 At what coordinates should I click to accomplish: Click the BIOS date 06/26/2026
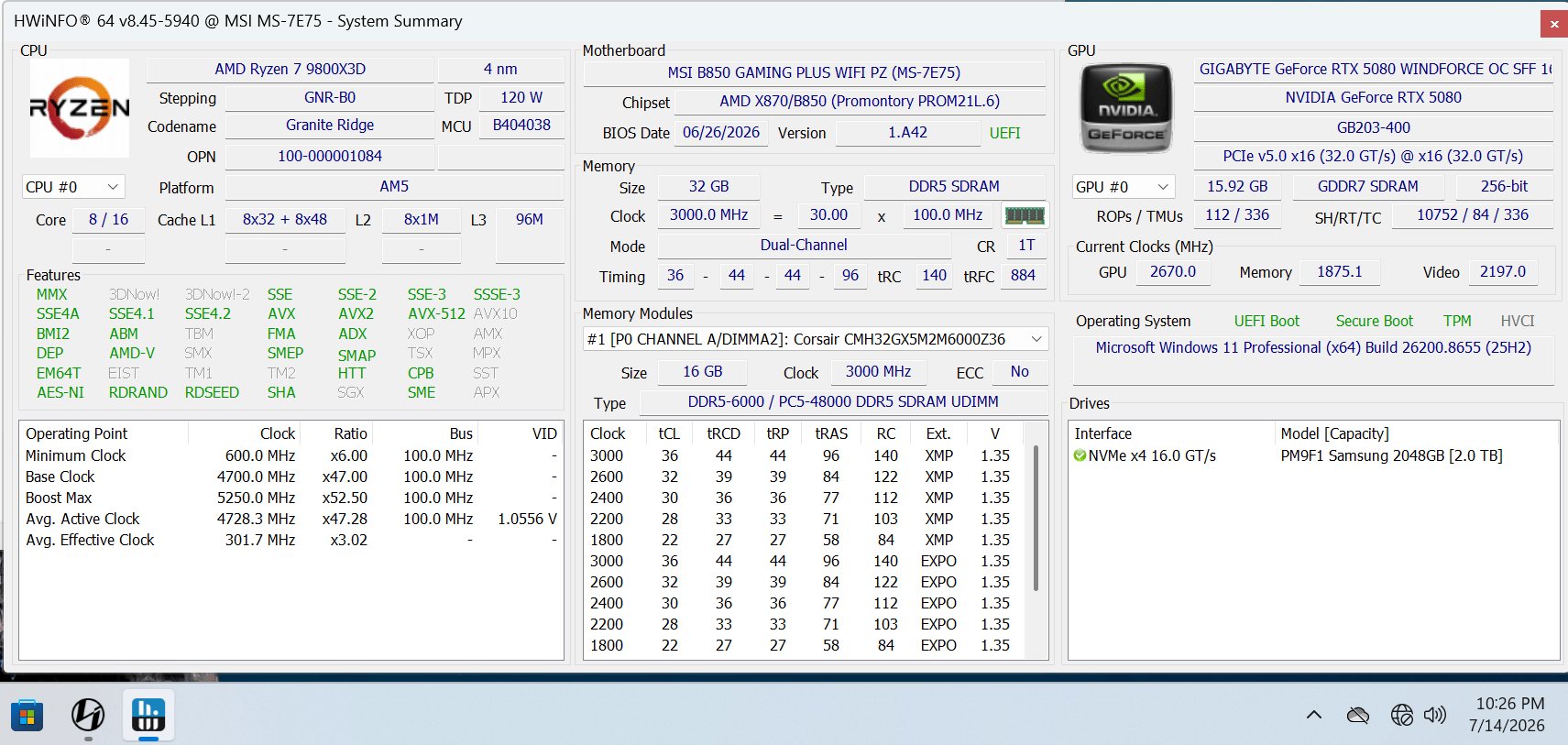[x=721, y=133]
